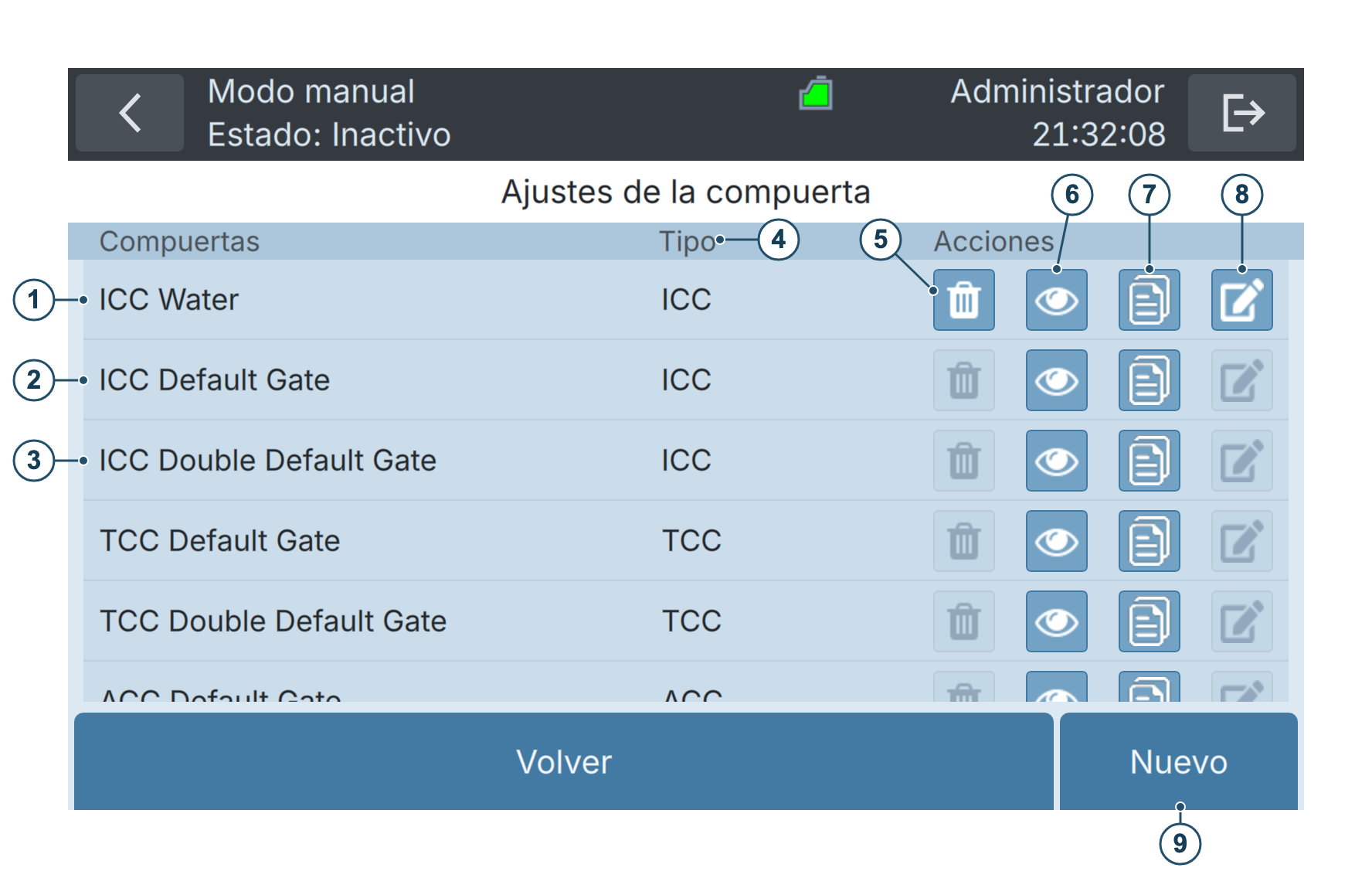Copy the ICC Double Default Gate
1372x878 pixels.
click(x=1150, y=461)
